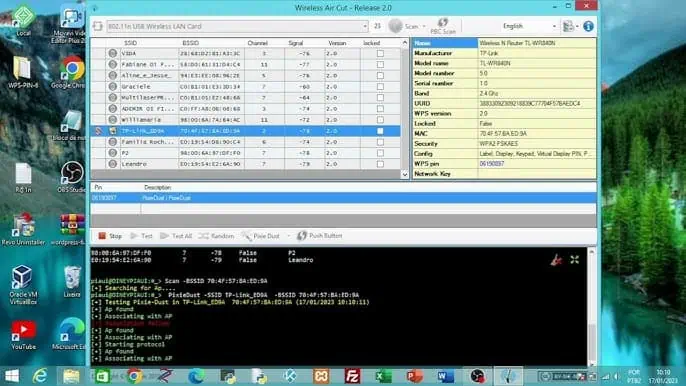Click the settings icon next to the language box

click(x=568, y=26)
